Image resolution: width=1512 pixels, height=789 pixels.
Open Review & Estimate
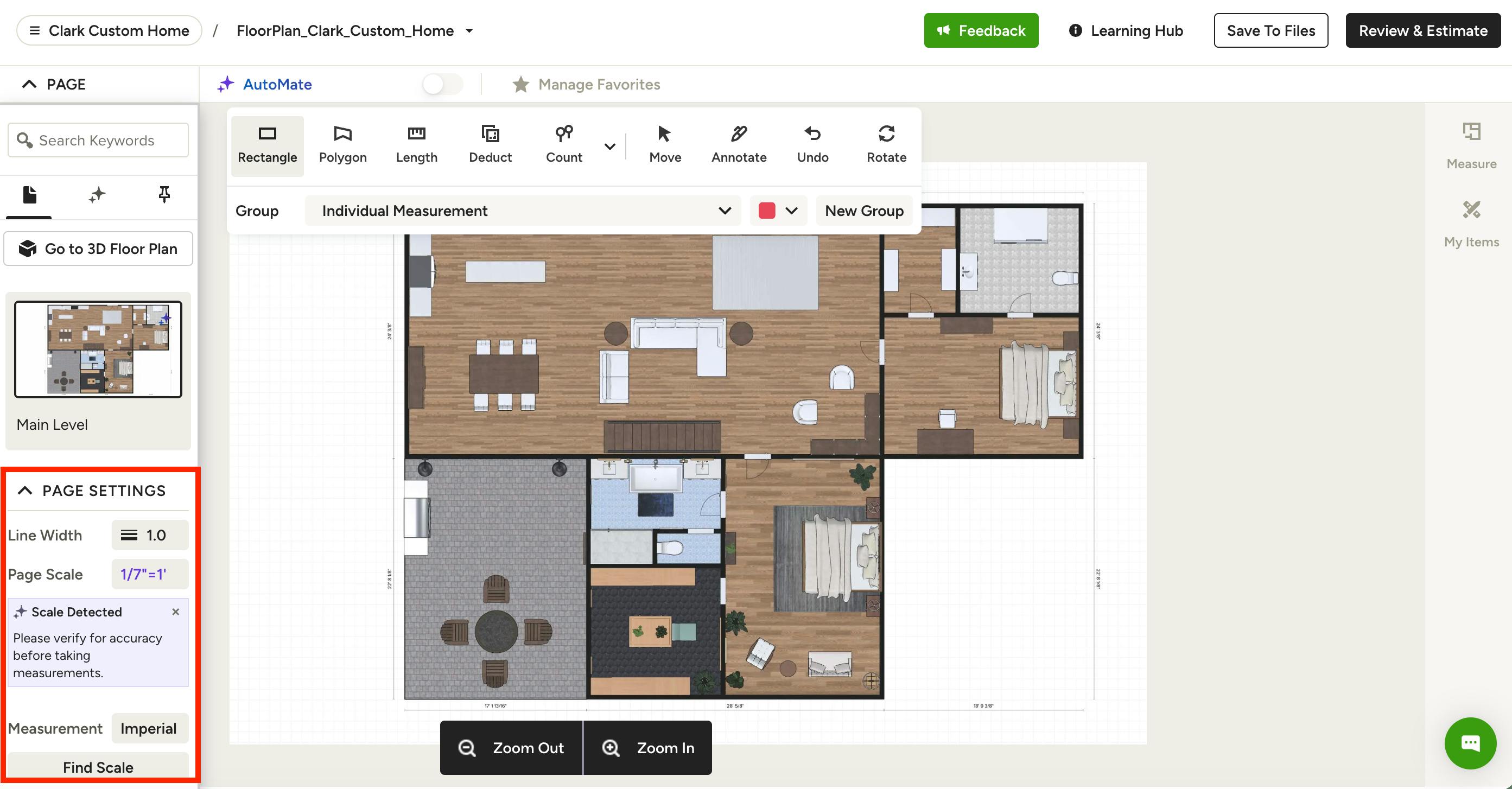click(1423, 30)
